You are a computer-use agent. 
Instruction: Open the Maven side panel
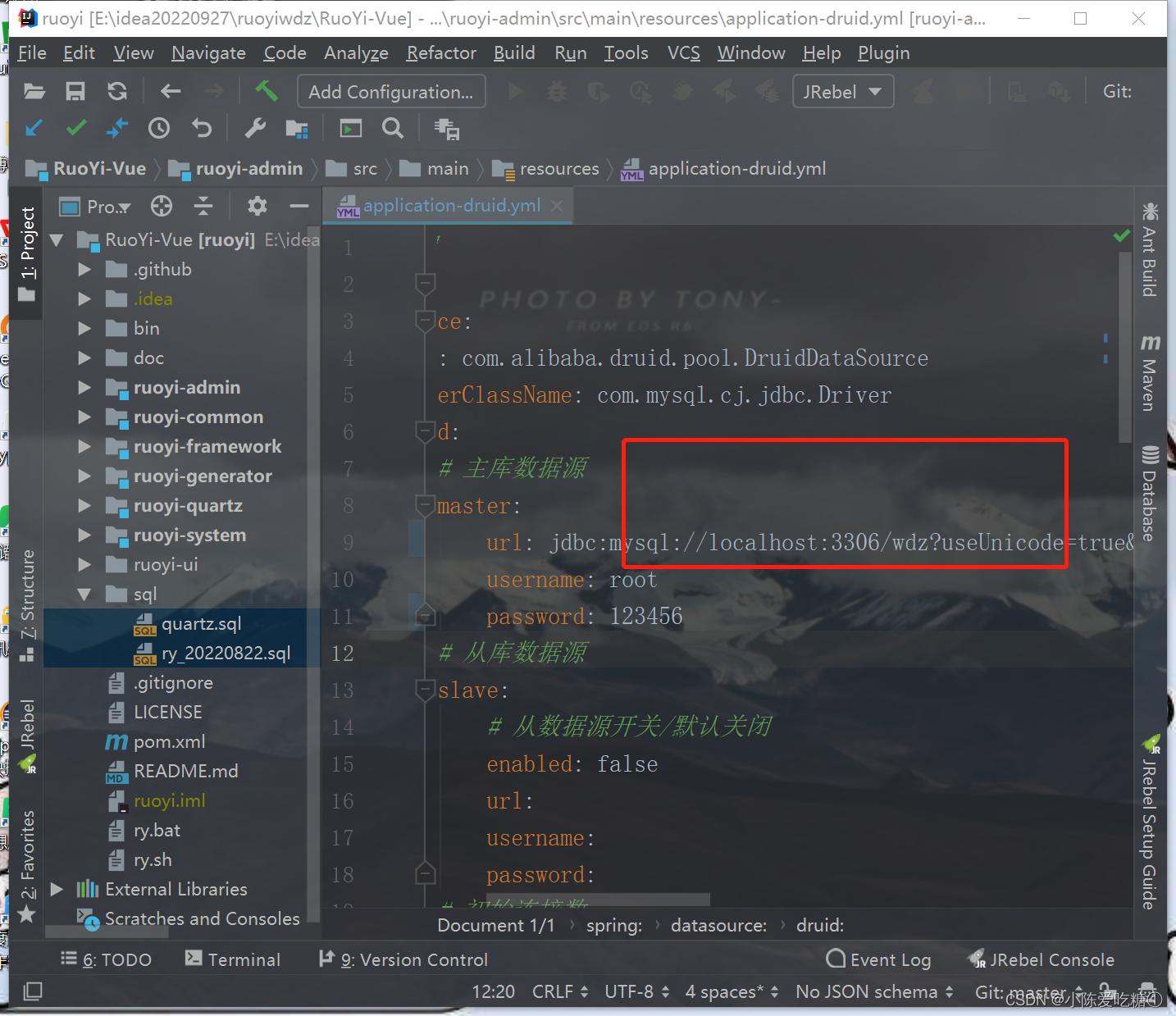(x=1150, y=373)
